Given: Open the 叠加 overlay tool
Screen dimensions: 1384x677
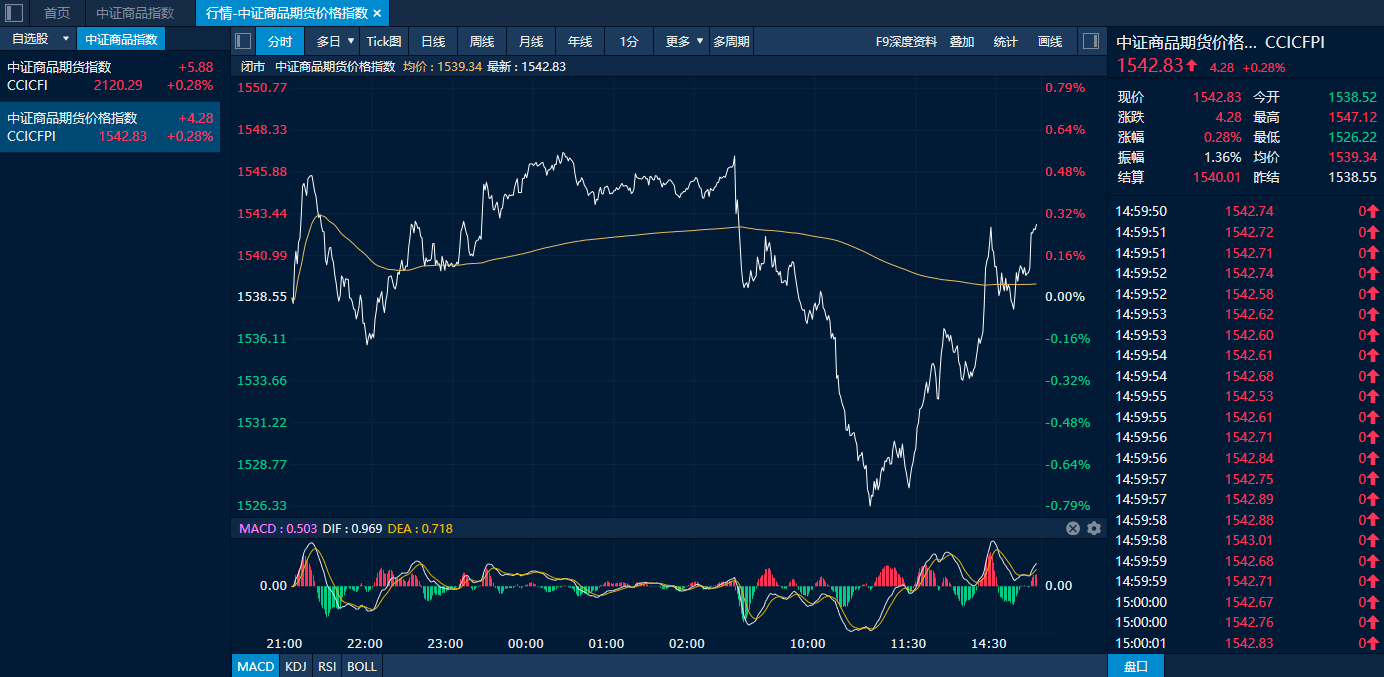Looking at the screenshot, I should pyautogui.click(x=962, y=41).
